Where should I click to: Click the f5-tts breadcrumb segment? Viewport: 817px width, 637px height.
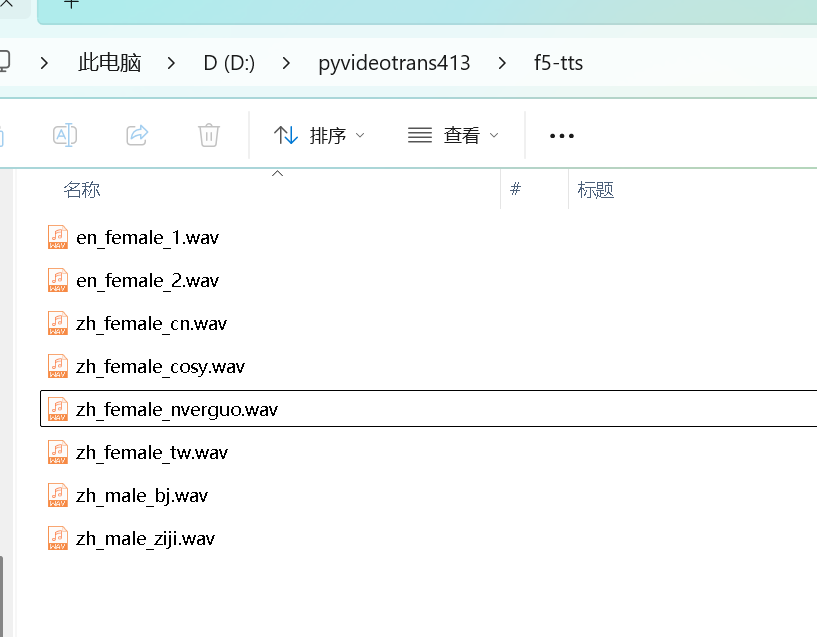[558, 63]
